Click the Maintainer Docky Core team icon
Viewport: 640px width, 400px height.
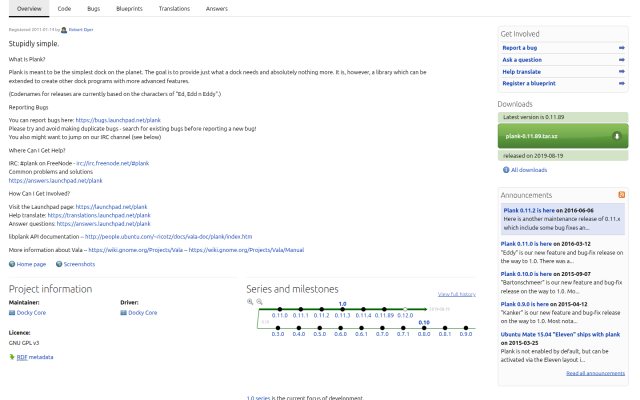[x=12, y=313]
